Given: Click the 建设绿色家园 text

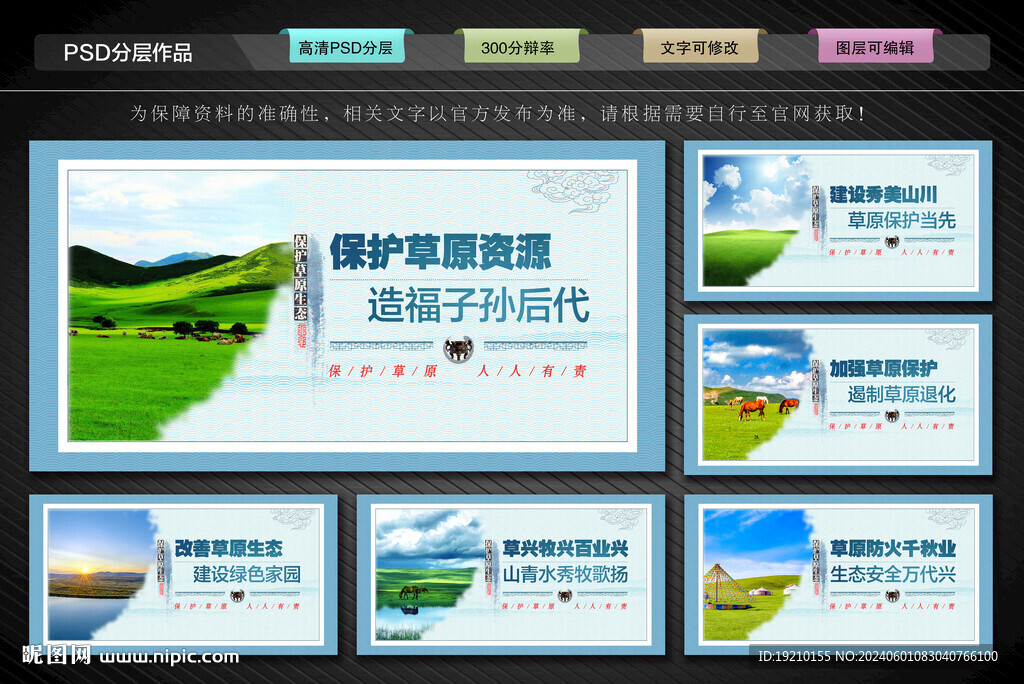Looking at the screenshot, I should click(x=247, y=574).
